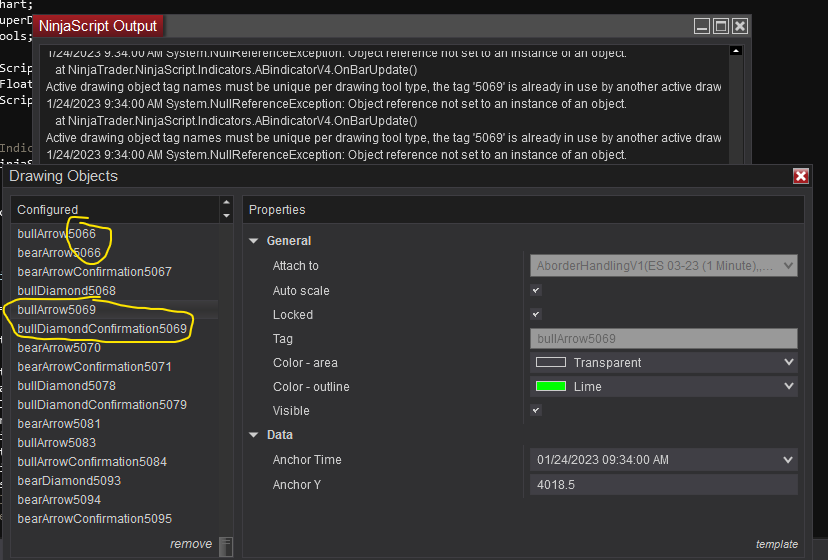Toggle the Visible checkbox
The height and width of the screenshot is (560, 828).
pos(536,410)
